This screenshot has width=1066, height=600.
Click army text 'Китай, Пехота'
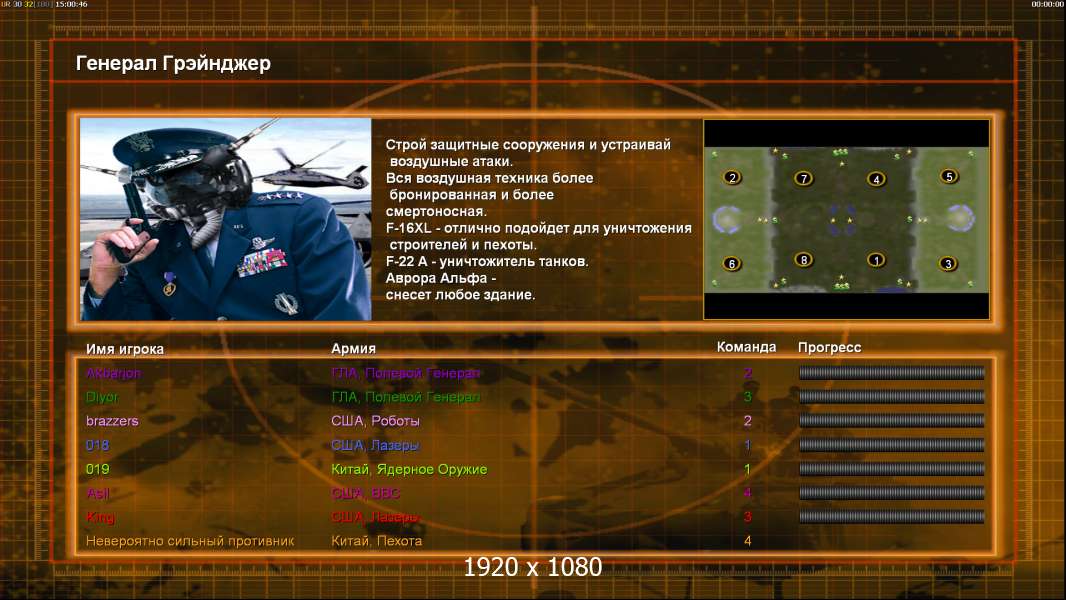point(377,541)
